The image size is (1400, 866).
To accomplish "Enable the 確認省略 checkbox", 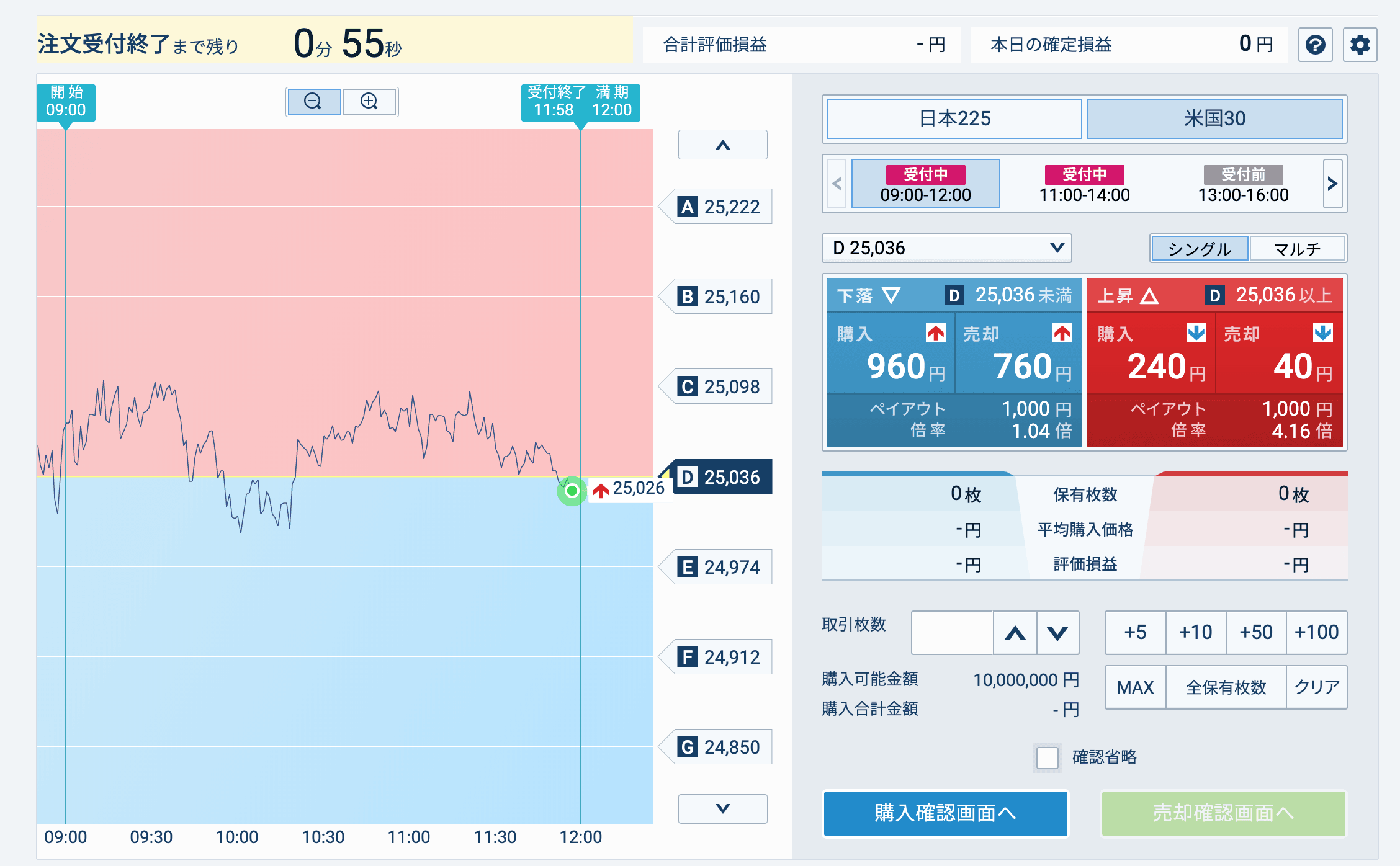I will (x=1048, y=757).
